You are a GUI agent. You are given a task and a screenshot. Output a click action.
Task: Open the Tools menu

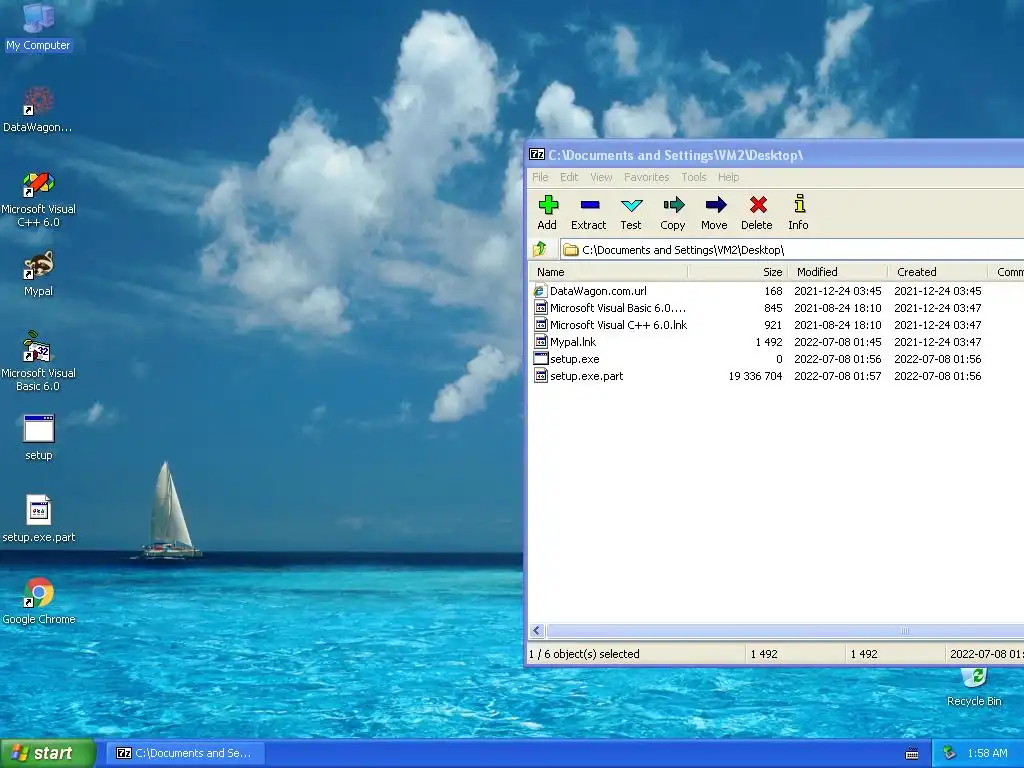694,177
